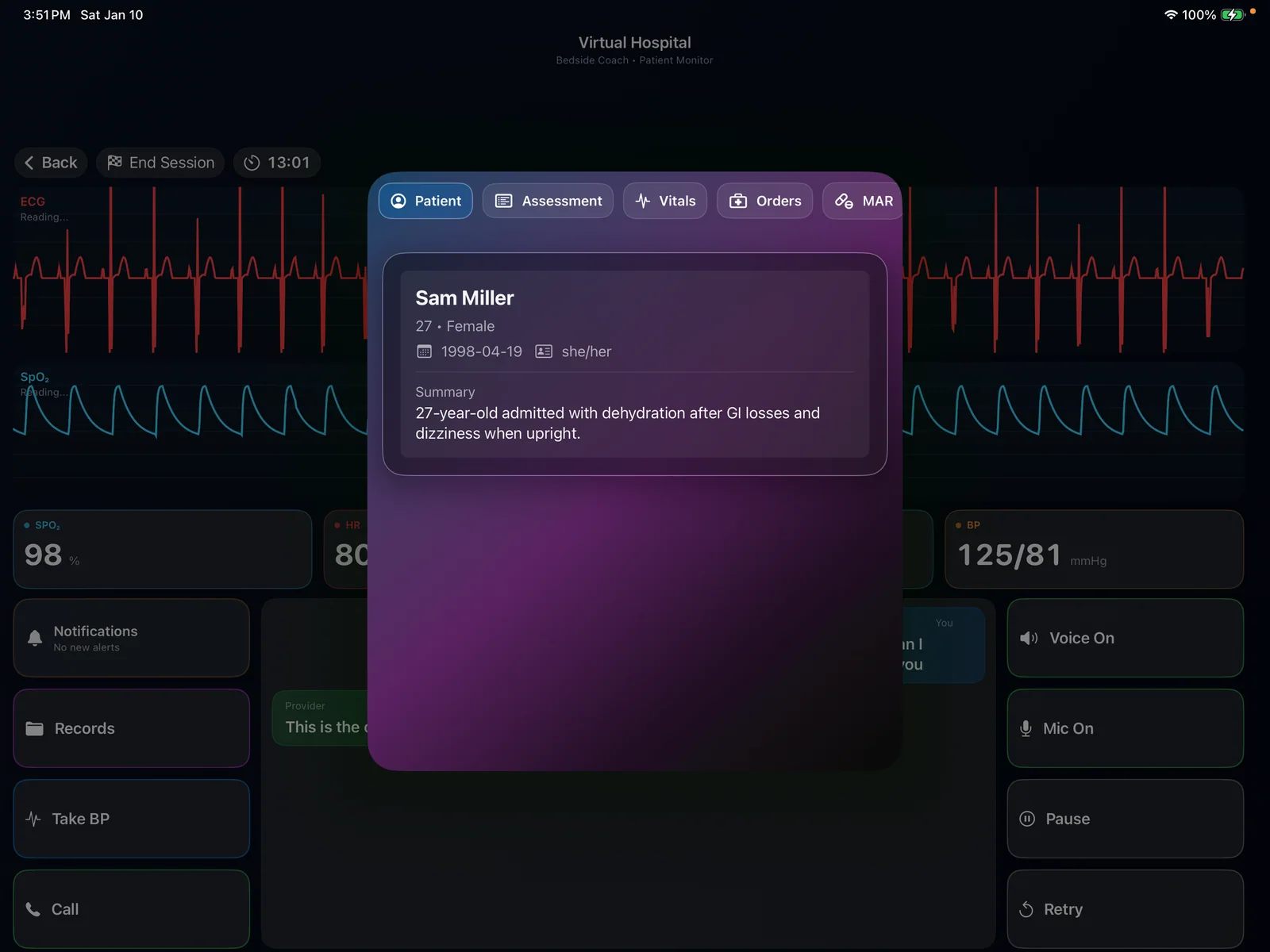Mute using the Mic On toggle
The width and height of the screenshot is (1270, 952).
click(1125, 728)
